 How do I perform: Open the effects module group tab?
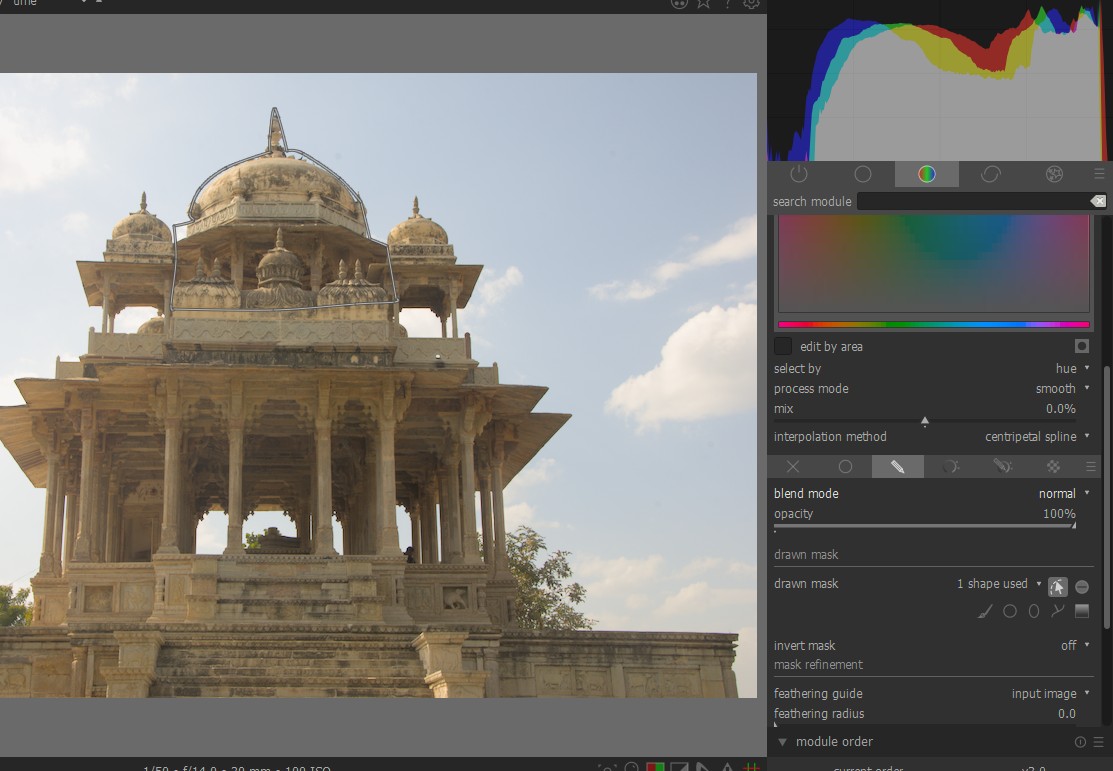coord(1054,174)
